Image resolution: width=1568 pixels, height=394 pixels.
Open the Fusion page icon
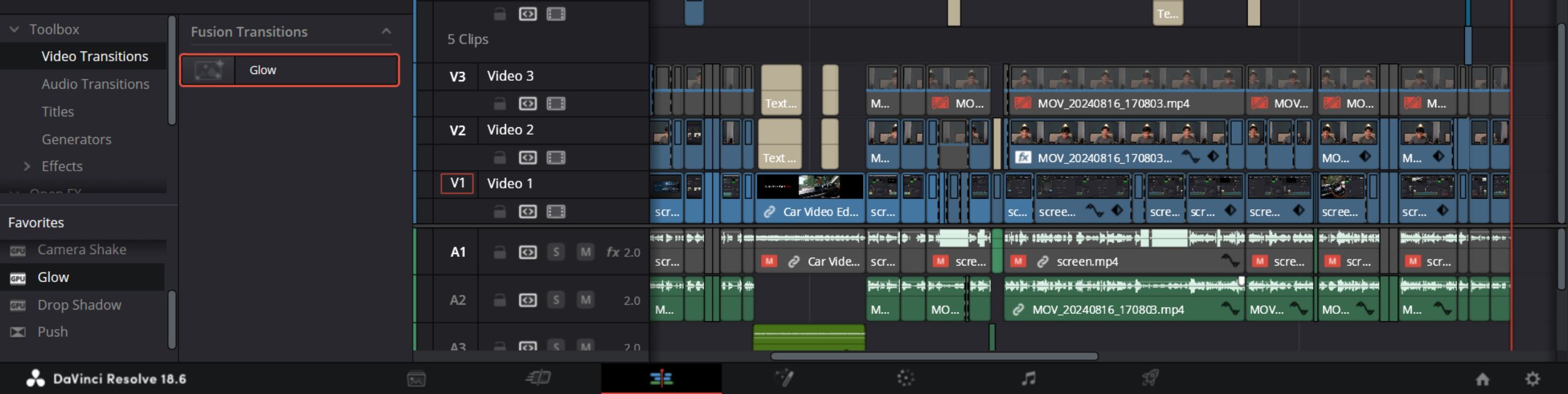(x=784, y=379)
